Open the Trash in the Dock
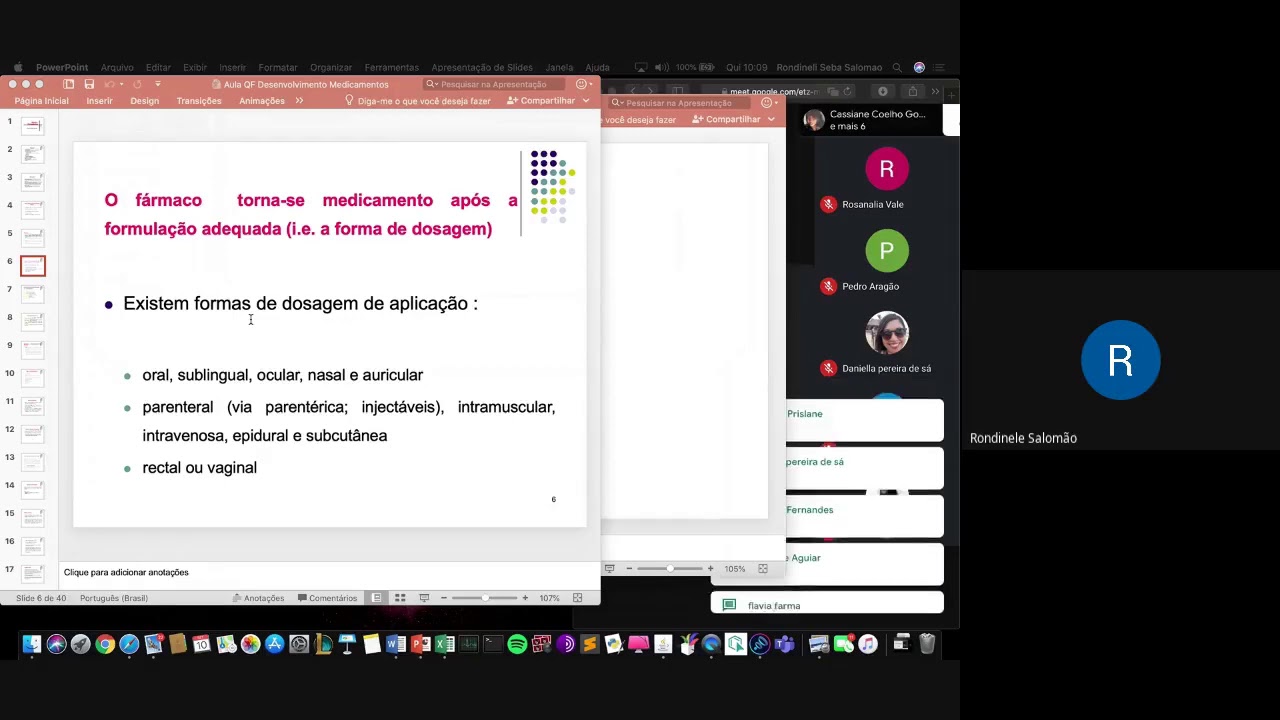The image size is (1280, 720). 927,644
